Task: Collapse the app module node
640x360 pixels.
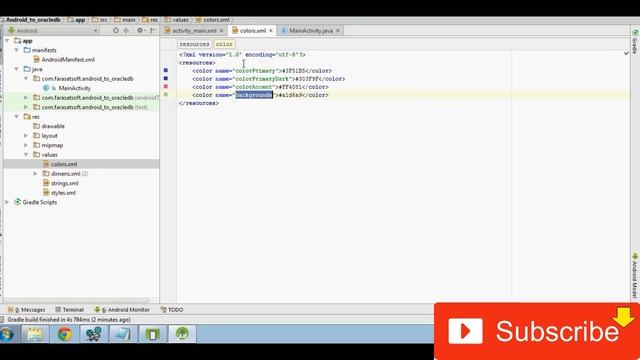Action: click(7, 41)
